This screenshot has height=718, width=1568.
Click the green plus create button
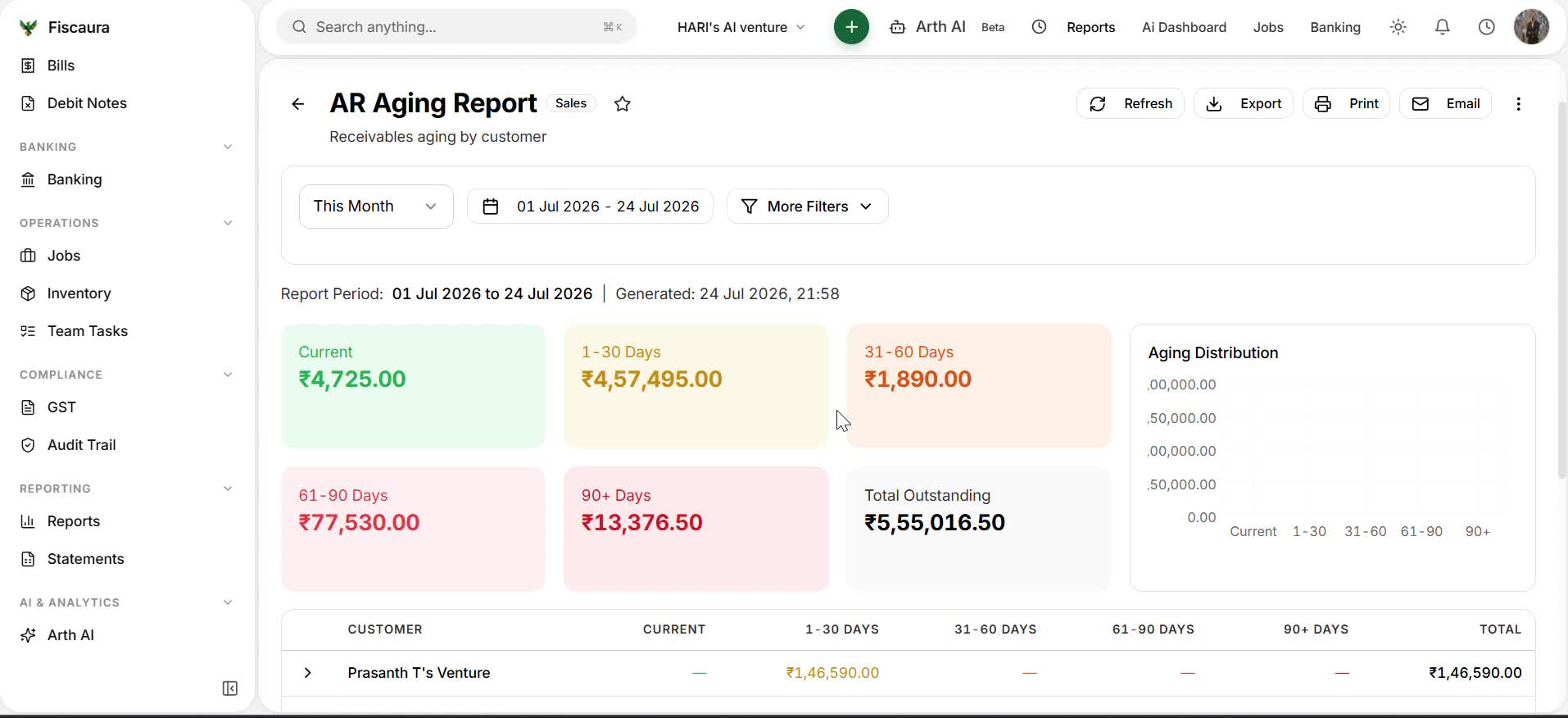tap(851, 27)
